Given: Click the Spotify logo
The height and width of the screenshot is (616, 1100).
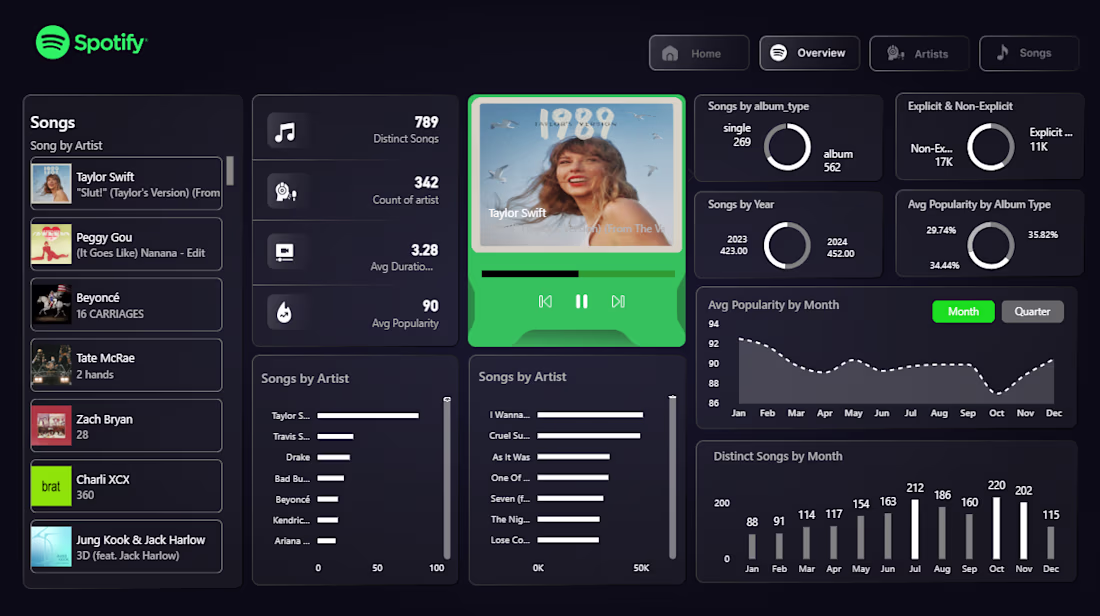Looking at the screenshot, I should coord(91,42).
